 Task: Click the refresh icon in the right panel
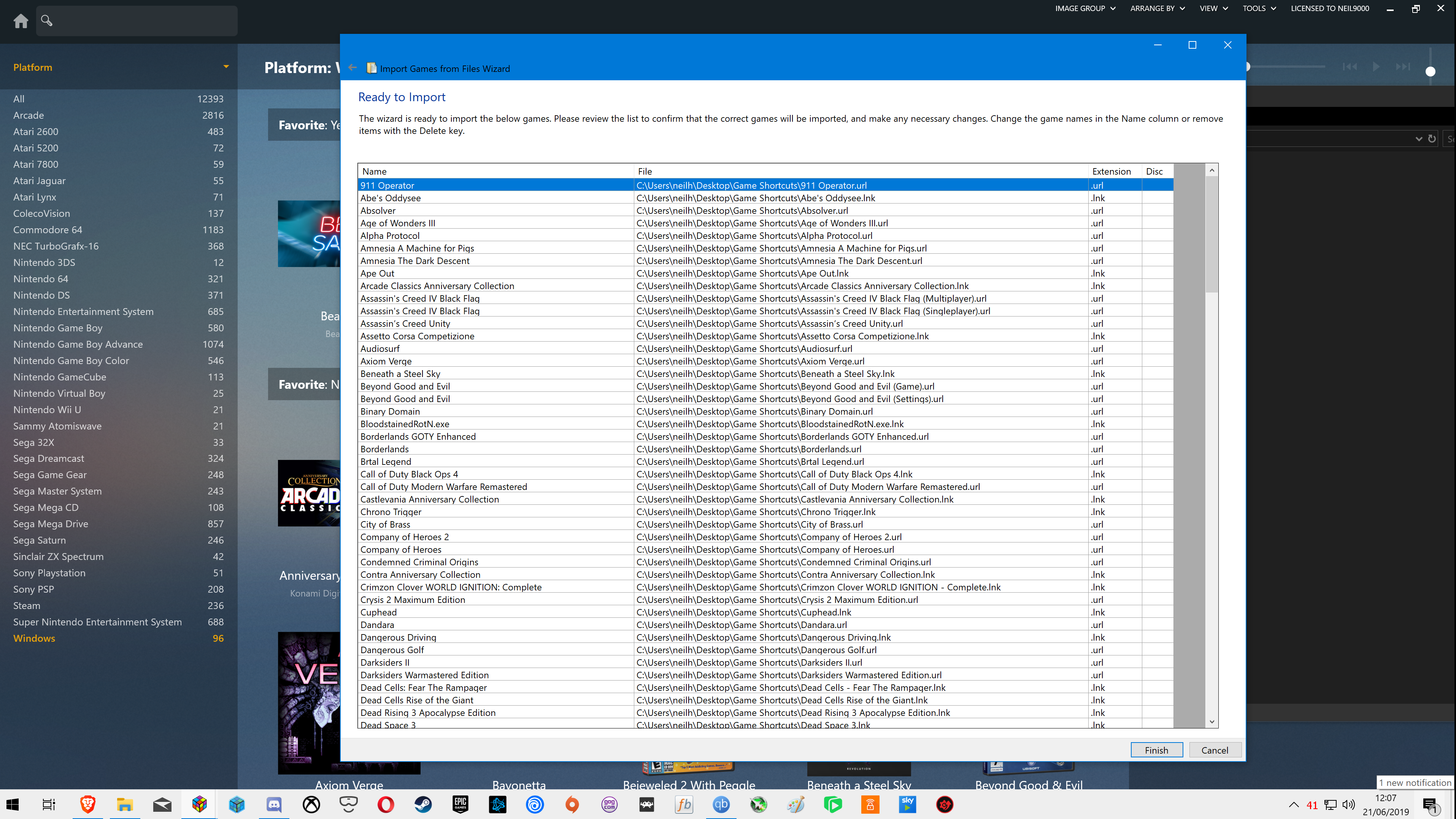(x=1432, y=138)
